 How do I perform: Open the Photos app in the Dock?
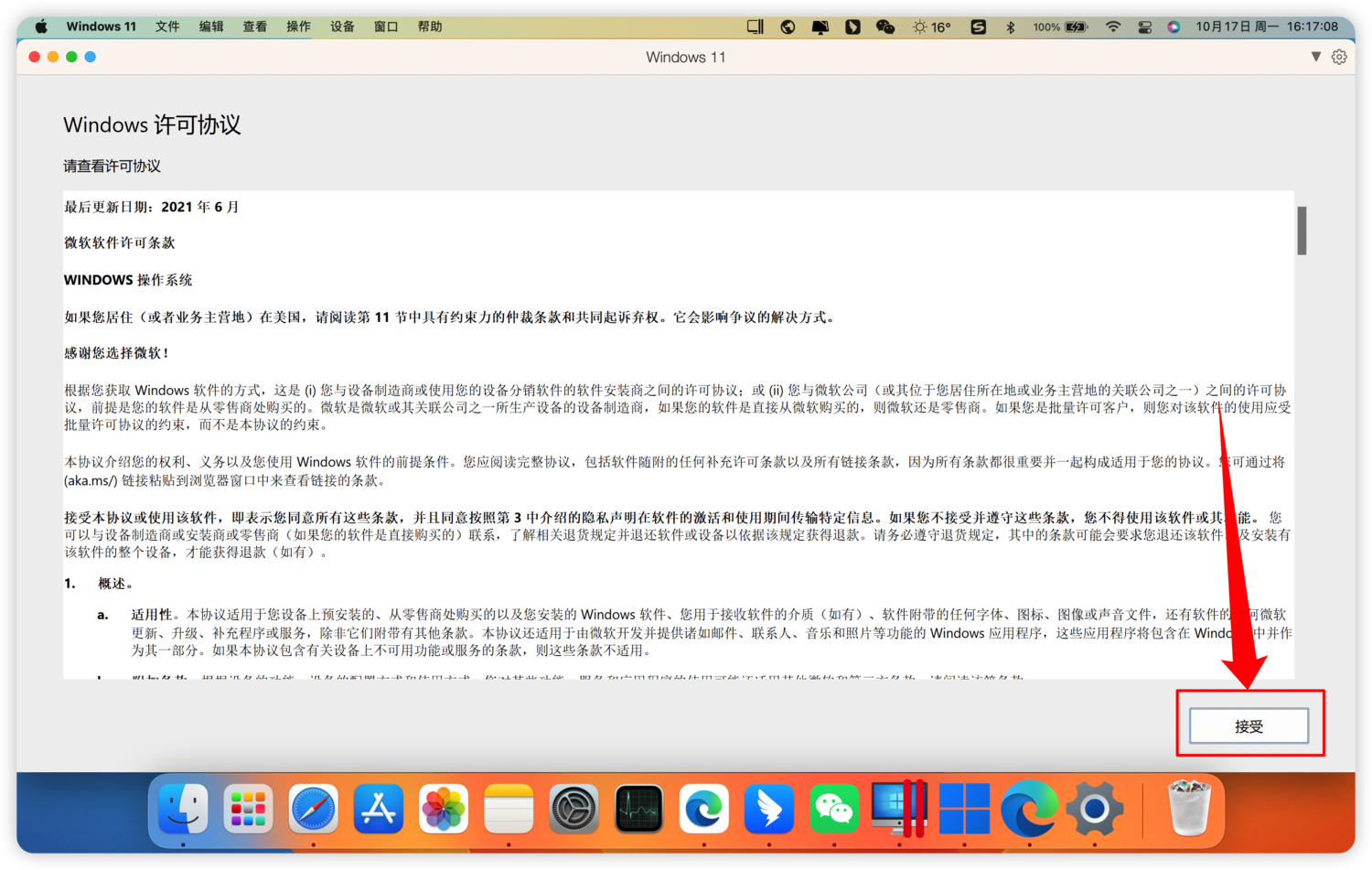tap(444, 809)
